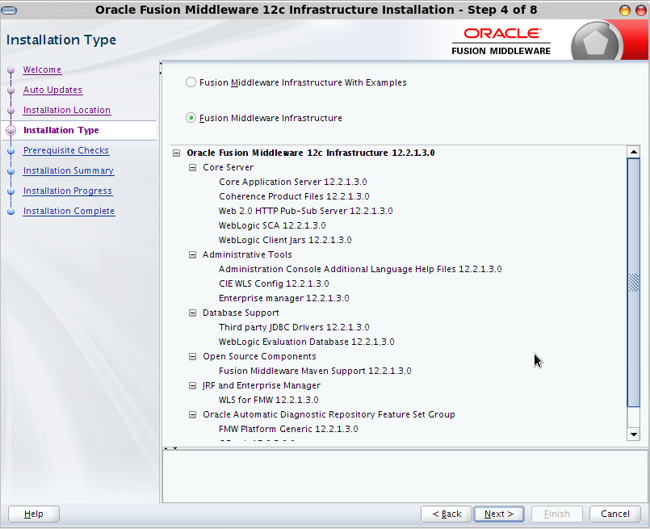
Task: Click the Oracle Fusion Middleware logo
Action: pos(501,41)
